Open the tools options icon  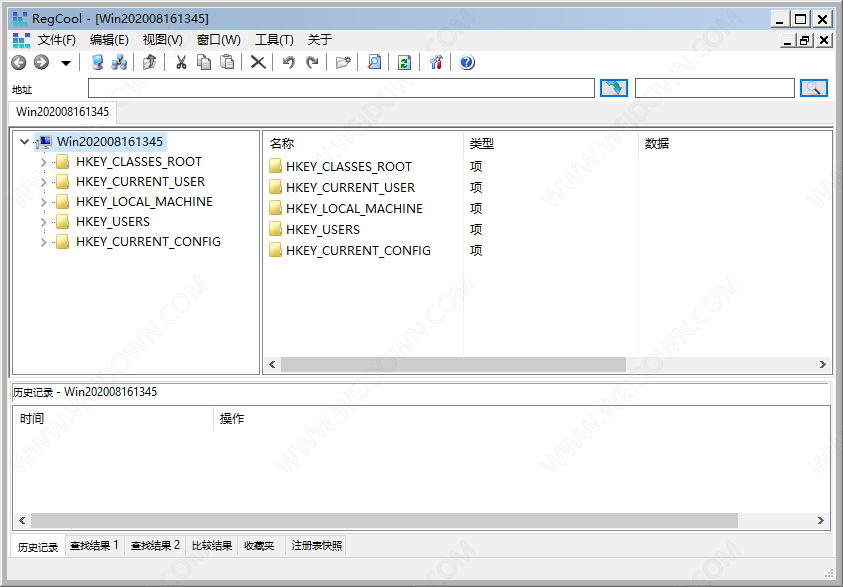(x=436, y=63)
